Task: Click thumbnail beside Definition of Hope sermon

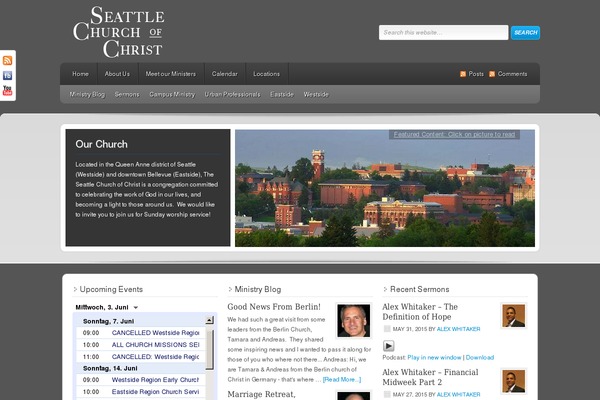Action: 514,316
